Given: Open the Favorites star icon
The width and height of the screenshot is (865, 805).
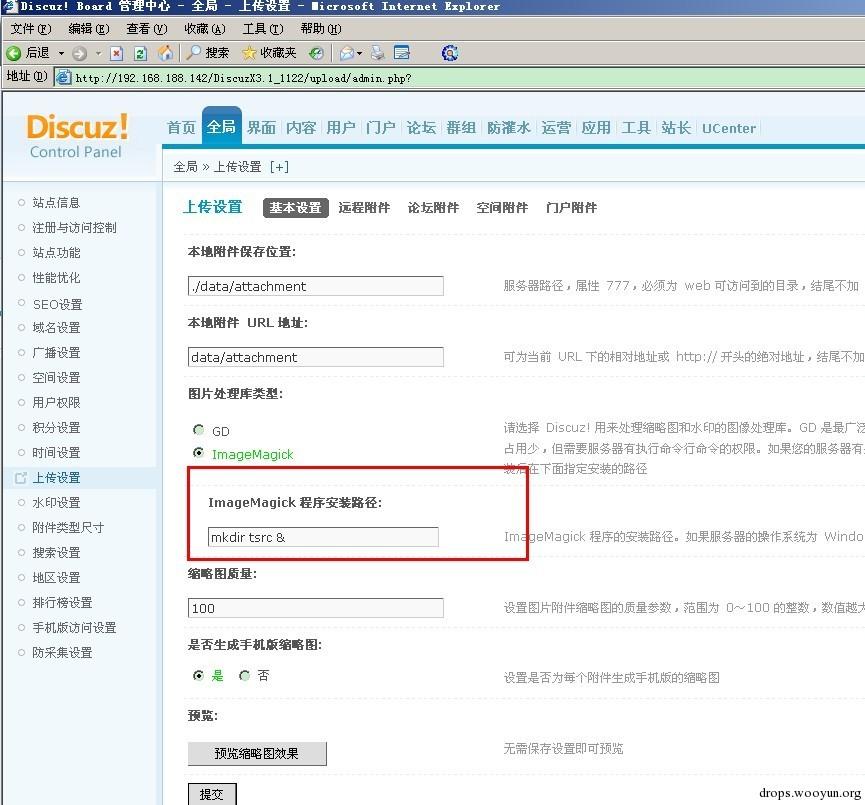Looking at the screenshot, I should click(249, 53).
